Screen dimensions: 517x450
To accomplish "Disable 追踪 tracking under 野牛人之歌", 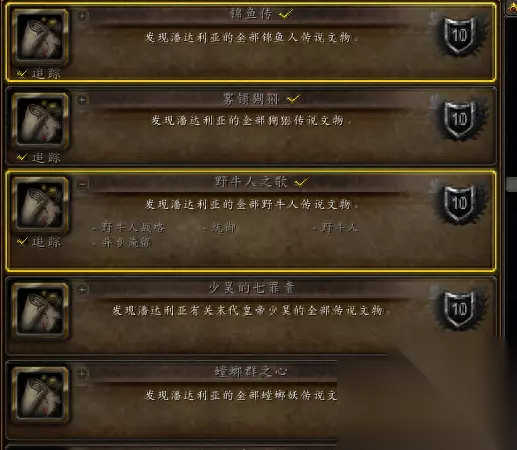I will [x=22, y=241].
